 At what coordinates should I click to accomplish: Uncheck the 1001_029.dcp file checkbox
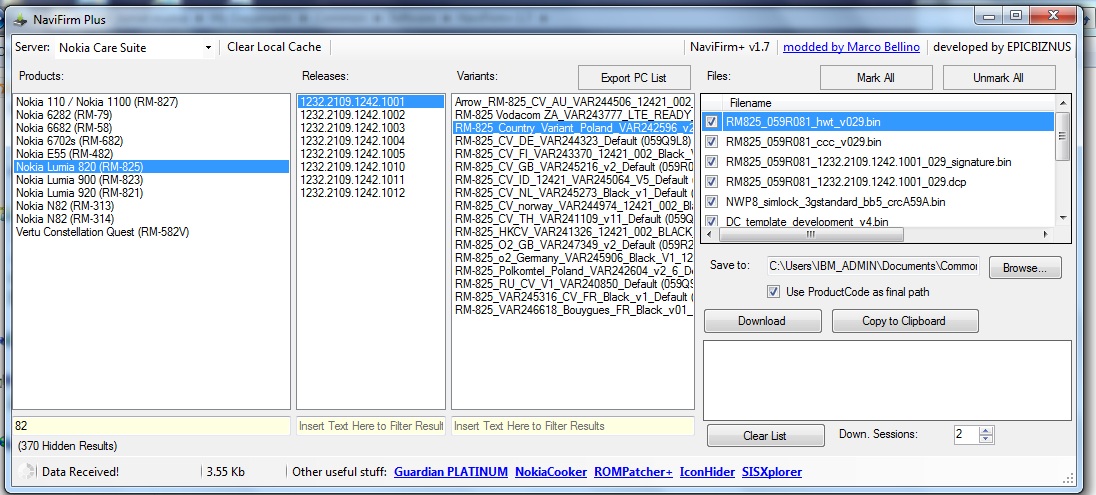[x=712, y=182]
